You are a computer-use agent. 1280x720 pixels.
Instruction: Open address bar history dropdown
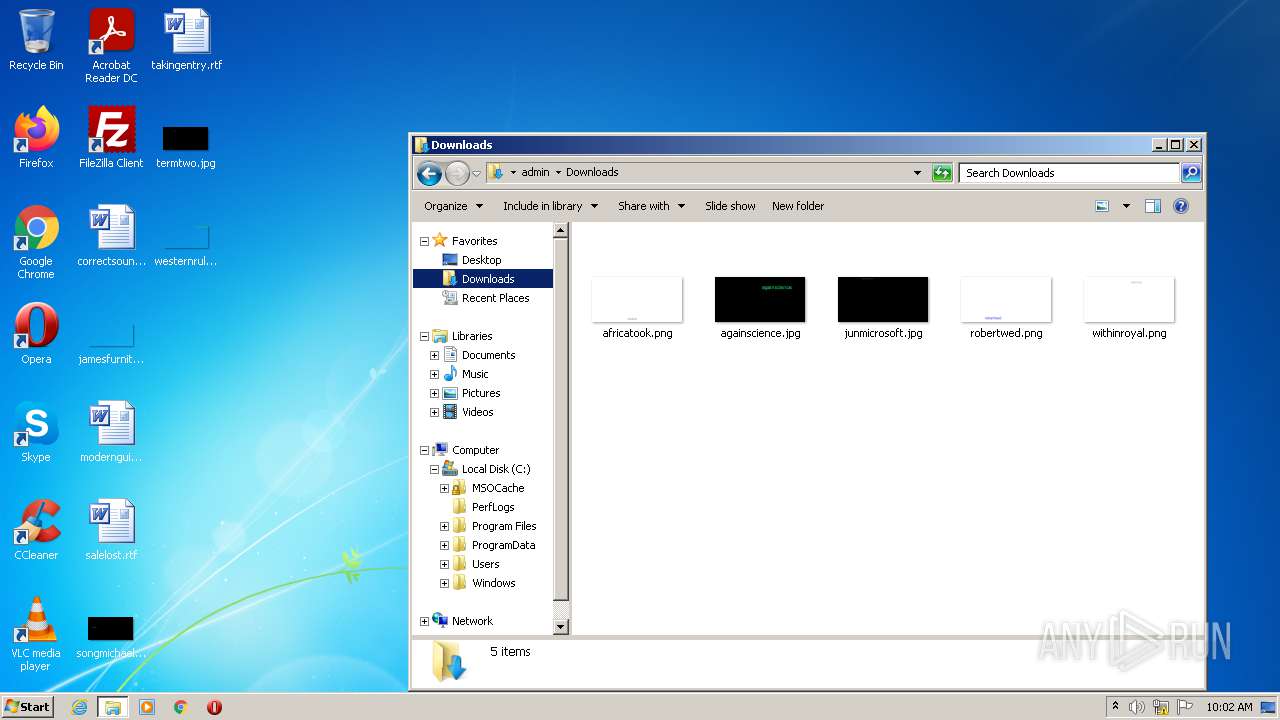pyautogui.click(x=917, y=173)
